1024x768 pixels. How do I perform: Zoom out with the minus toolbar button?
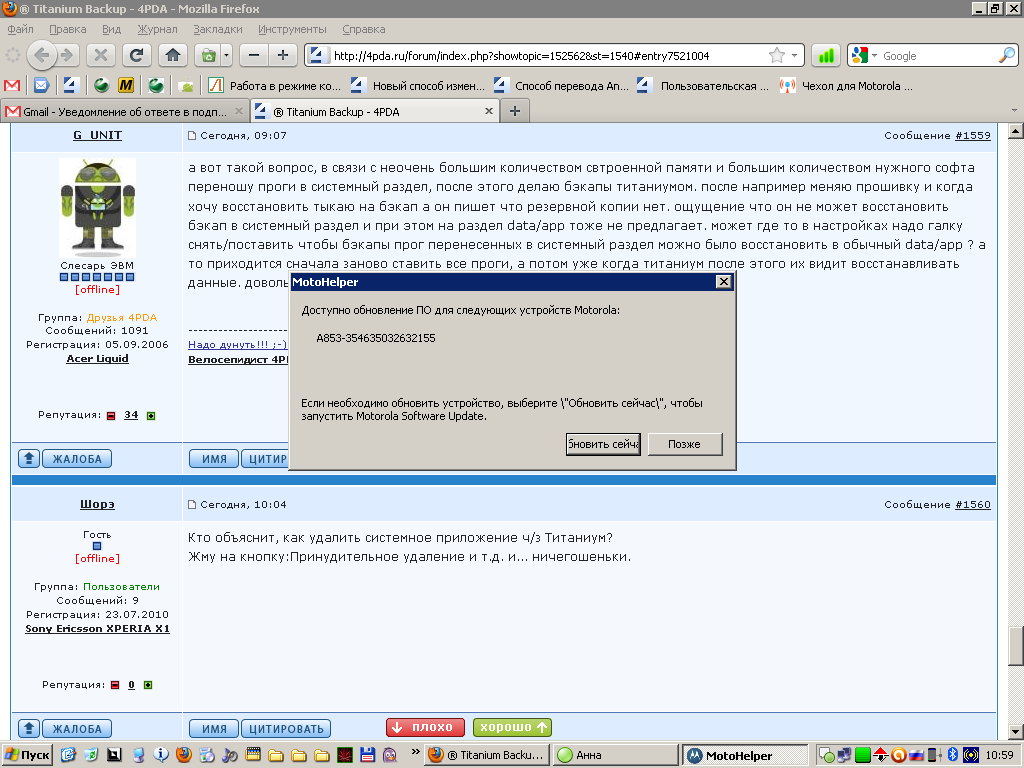click(254, 56)
